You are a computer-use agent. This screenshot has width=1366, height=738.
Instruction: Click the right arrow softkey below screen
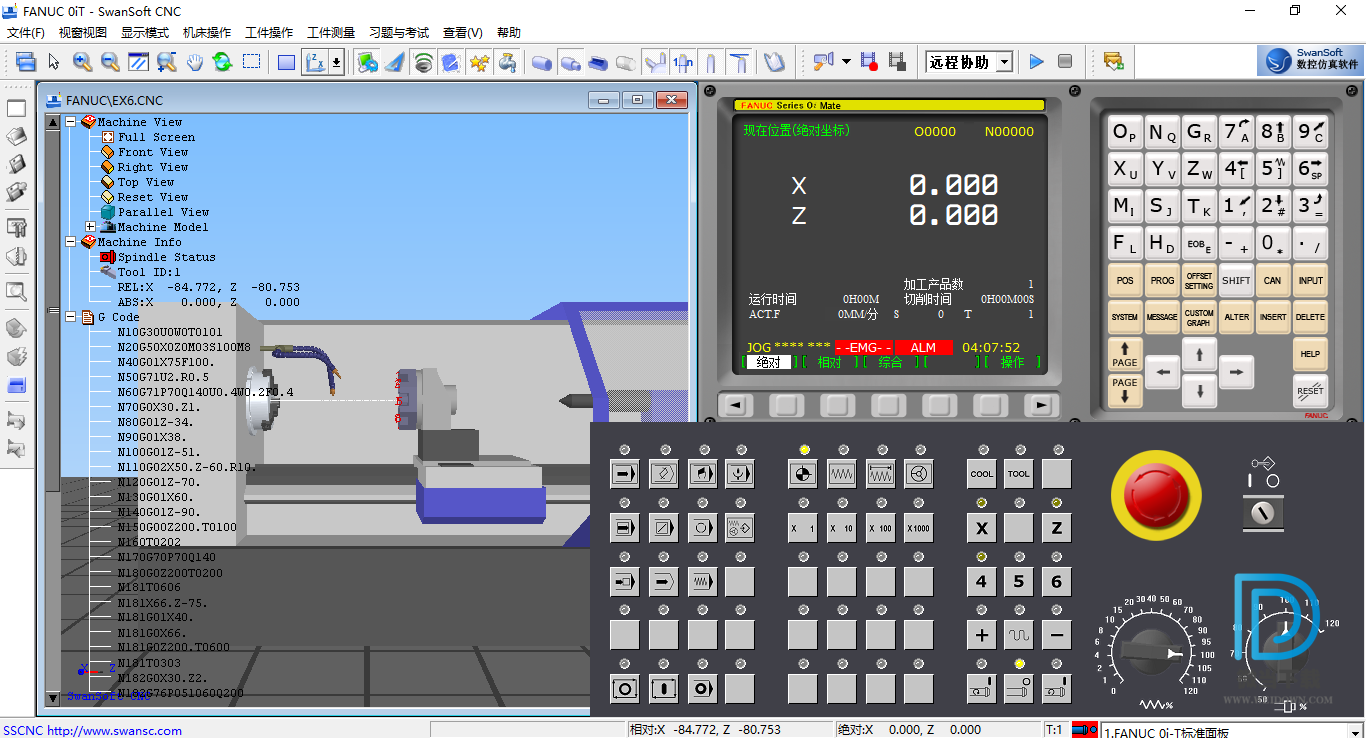pyautogui.click(x=1042, y=405)
